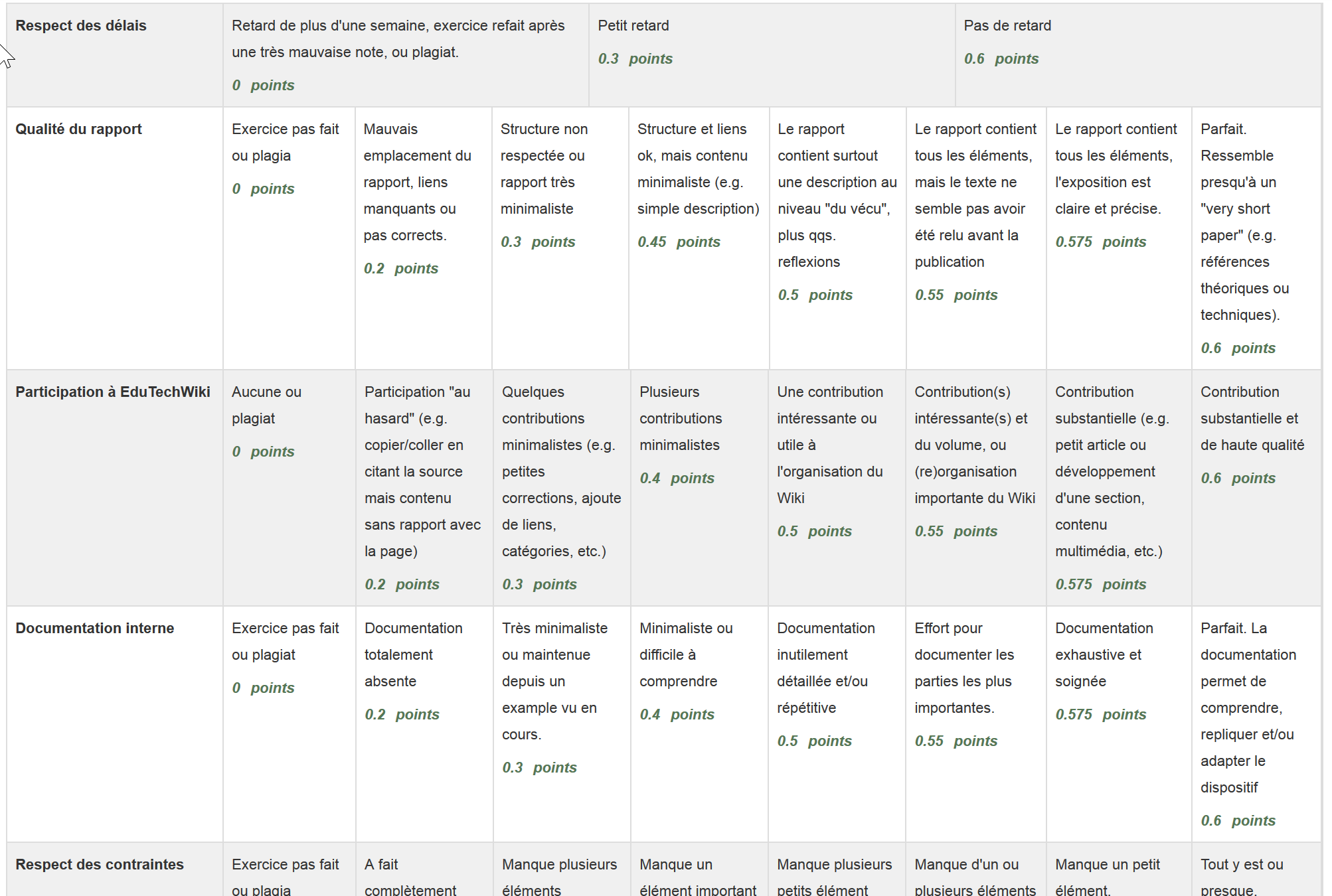
Task: Select 'Documentation inutilement détaillée' 0.5 points cell
Action: pos(837,724)
